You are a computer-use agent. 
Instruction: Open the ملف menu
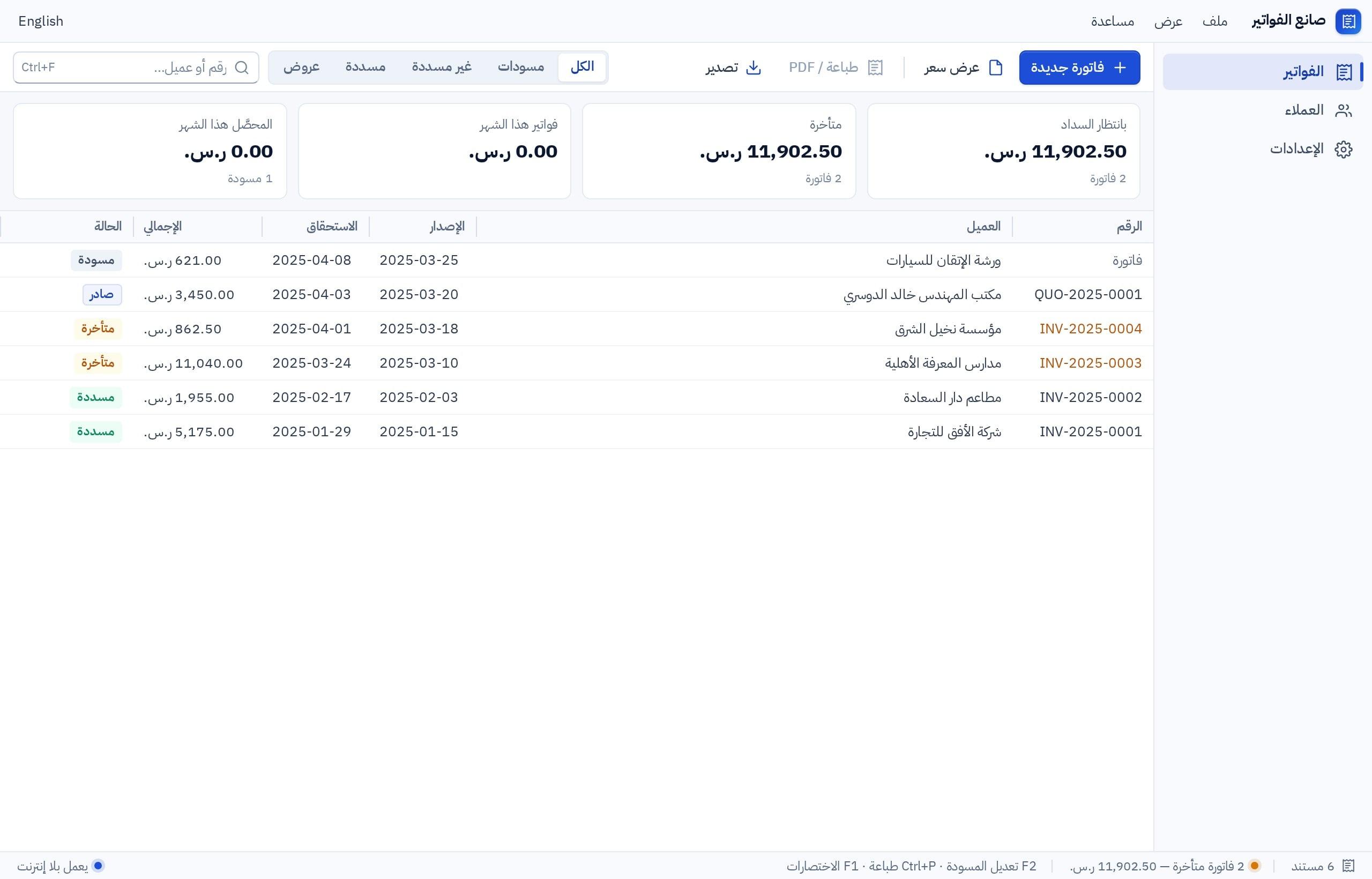click(x=1215, y=21)
